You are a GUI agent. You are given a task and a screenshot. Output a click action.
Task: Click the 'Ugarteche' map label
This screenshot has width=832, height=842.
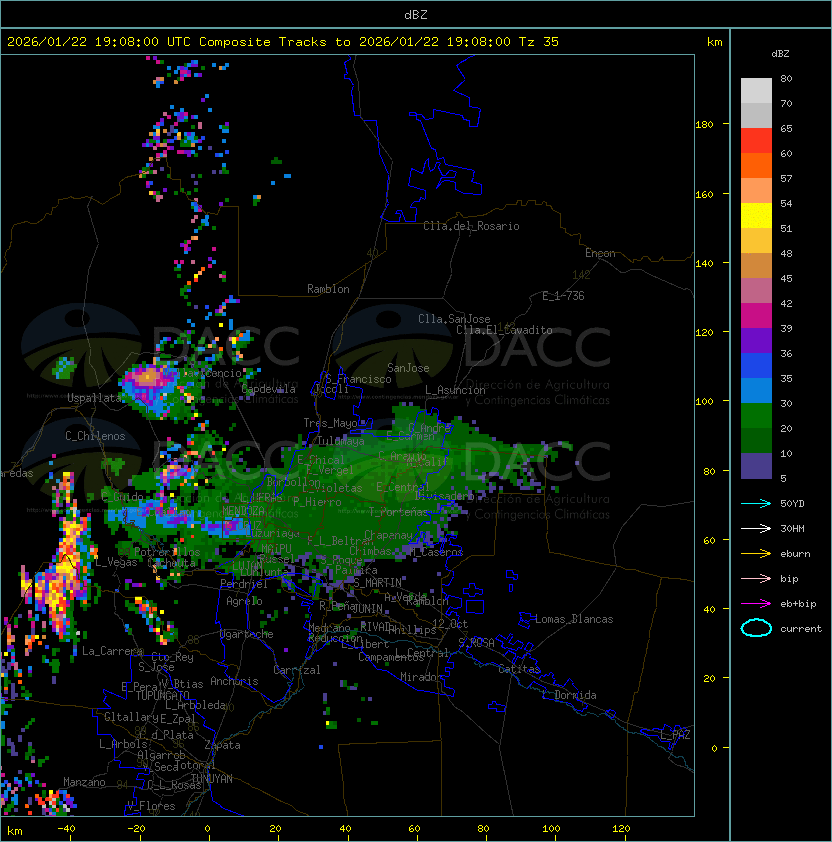[x=247, y=634]
